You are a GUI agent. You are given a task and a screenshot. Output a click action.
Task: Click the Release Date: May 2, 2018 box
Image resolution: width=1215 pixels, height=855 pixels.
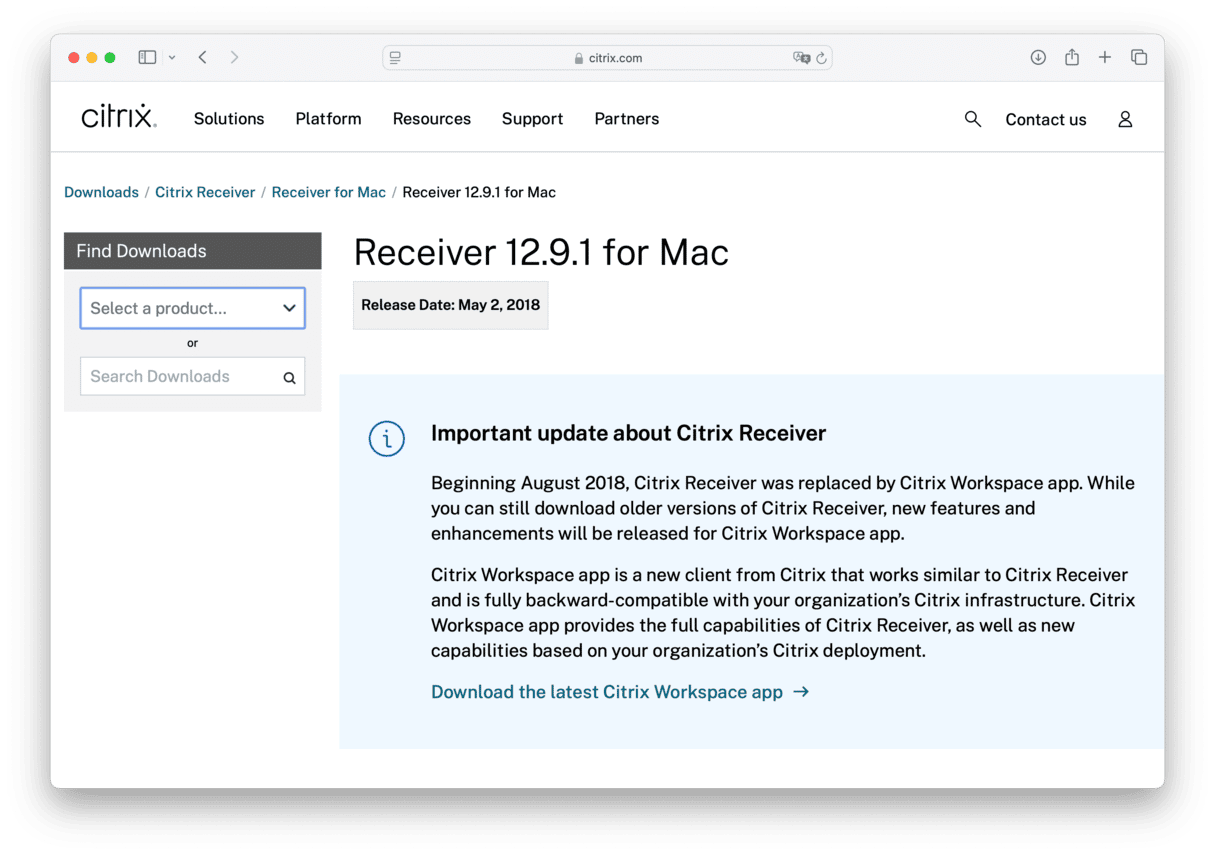pos(451,305)
